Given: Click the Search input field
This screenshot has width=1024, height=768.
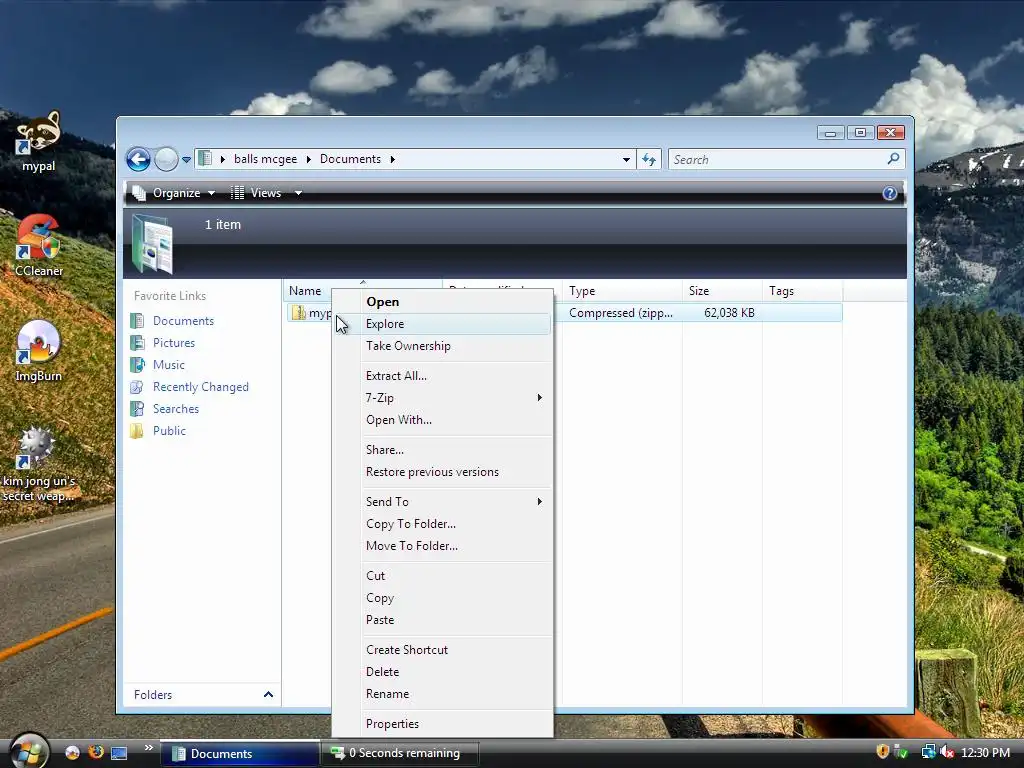Looking at the screenshot, I should [x=777, y=159].
